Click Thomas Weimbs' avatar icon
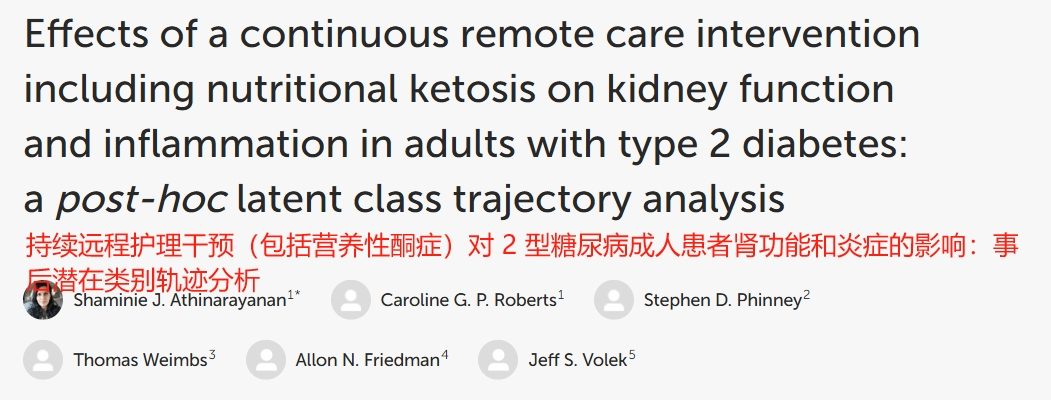This screenshot has height=400, width=1051. click(43, 360)
